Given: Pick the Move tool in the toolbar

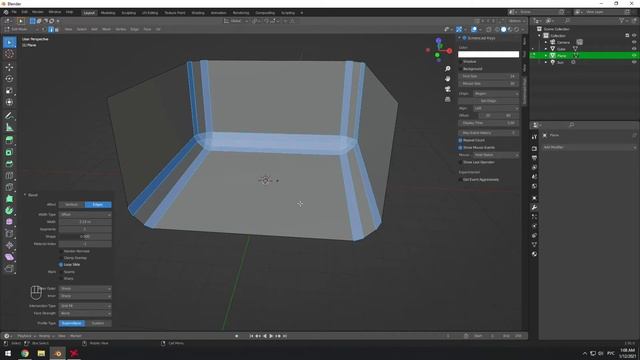Looking at the screenshot, I should coord(9,67).
